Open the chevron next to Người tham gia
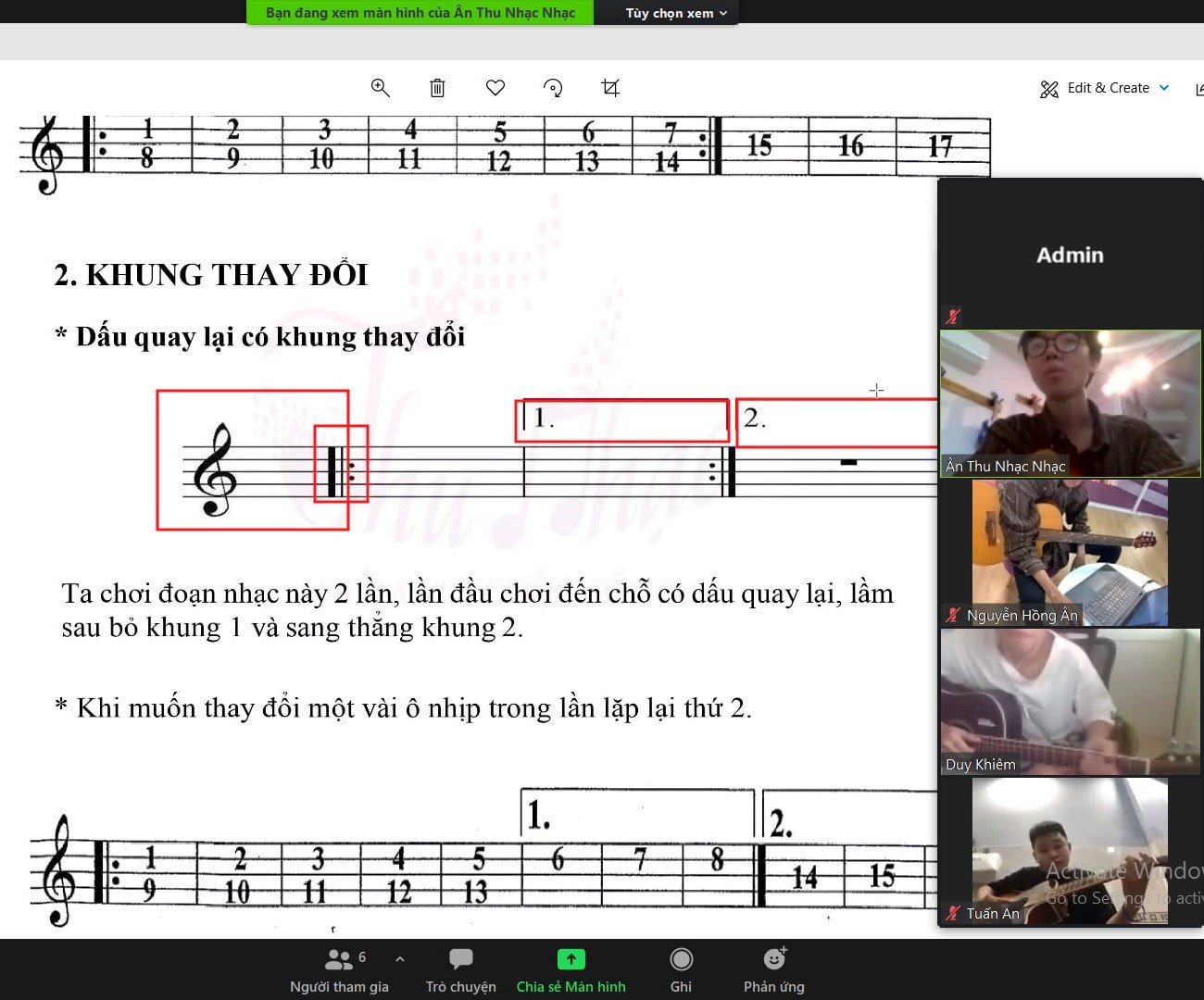 [x=398, y=959]
